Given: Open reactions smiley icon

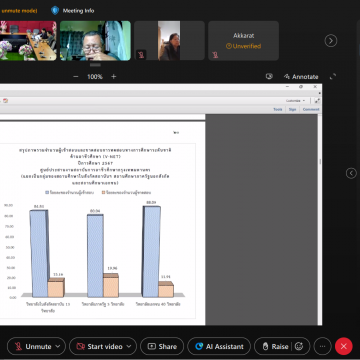Looking at the screenshot, I should click(299, 346).
